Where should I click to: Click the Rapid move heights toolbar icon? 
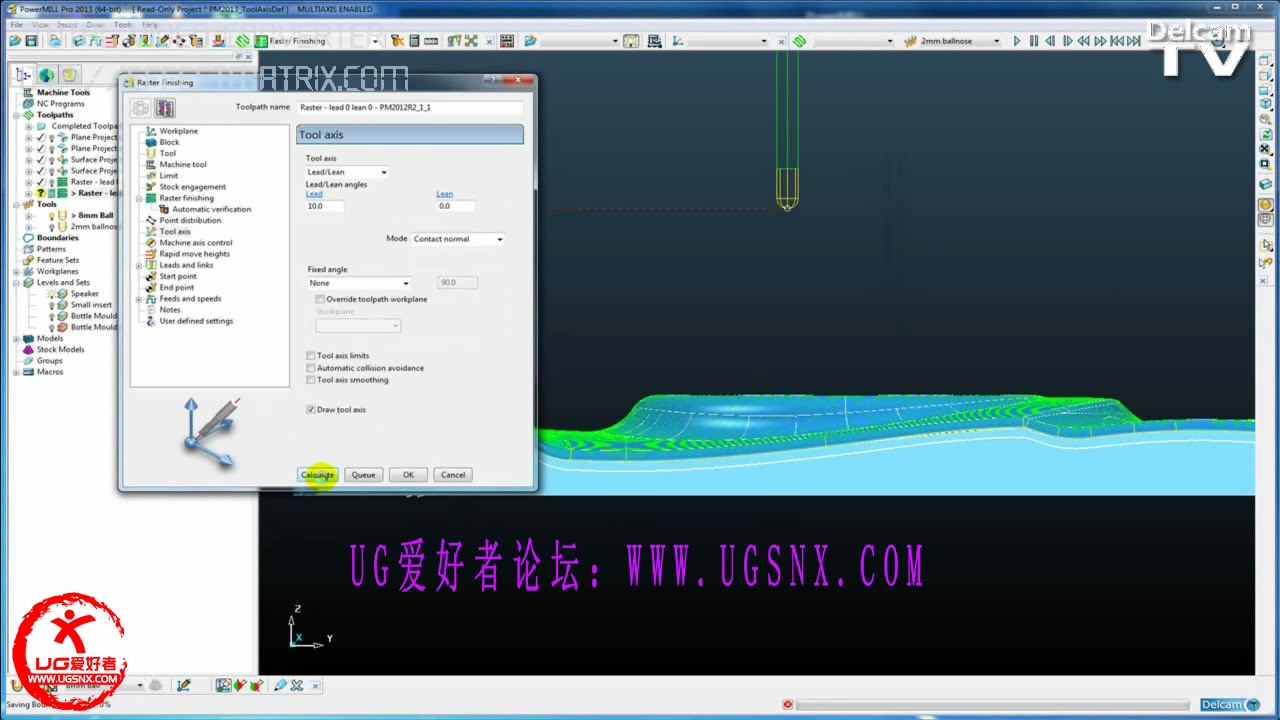point(111,41)
